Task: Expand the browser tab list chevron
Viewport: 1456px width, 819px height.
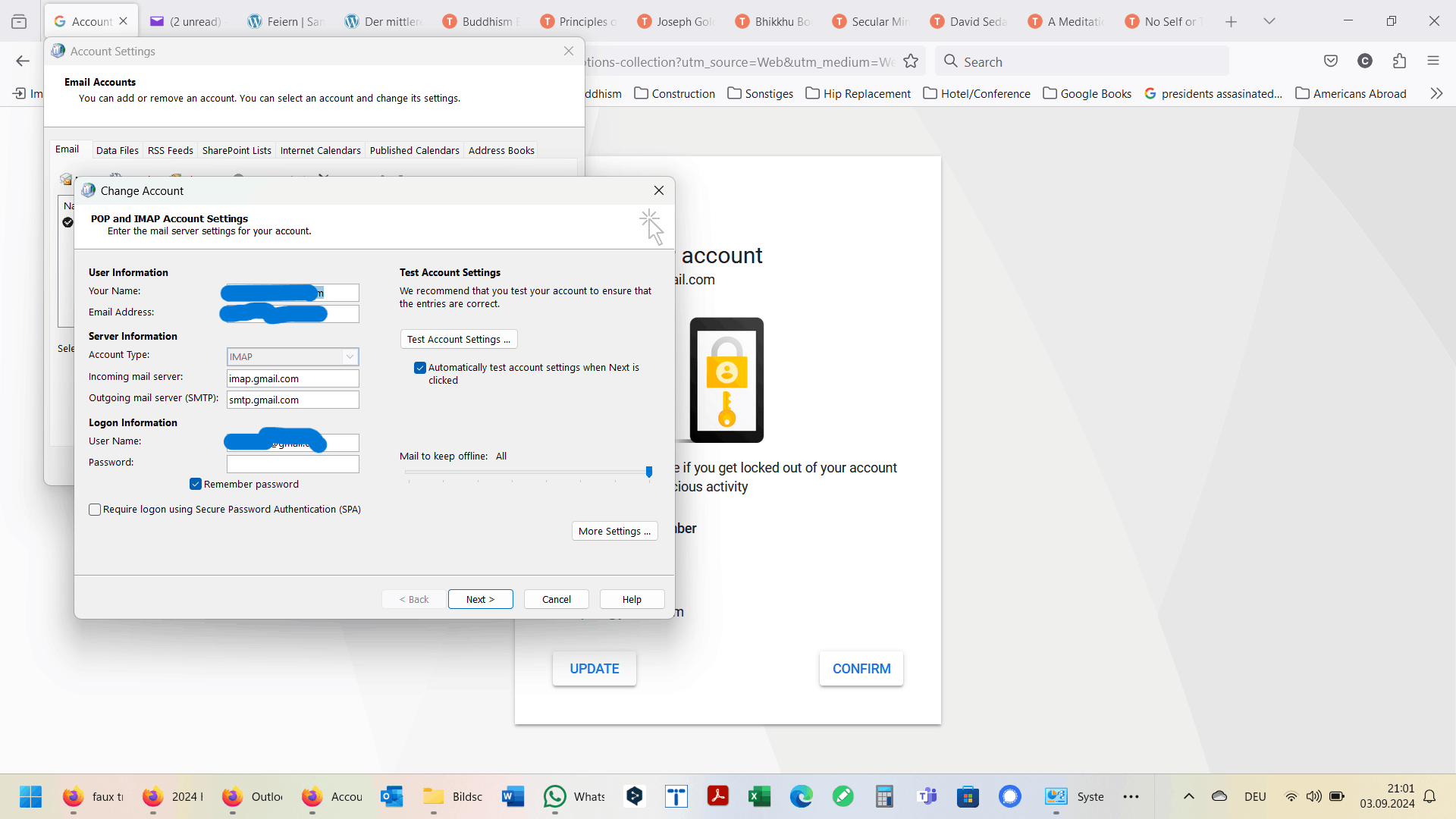Action: click(x=1269, y=21)
